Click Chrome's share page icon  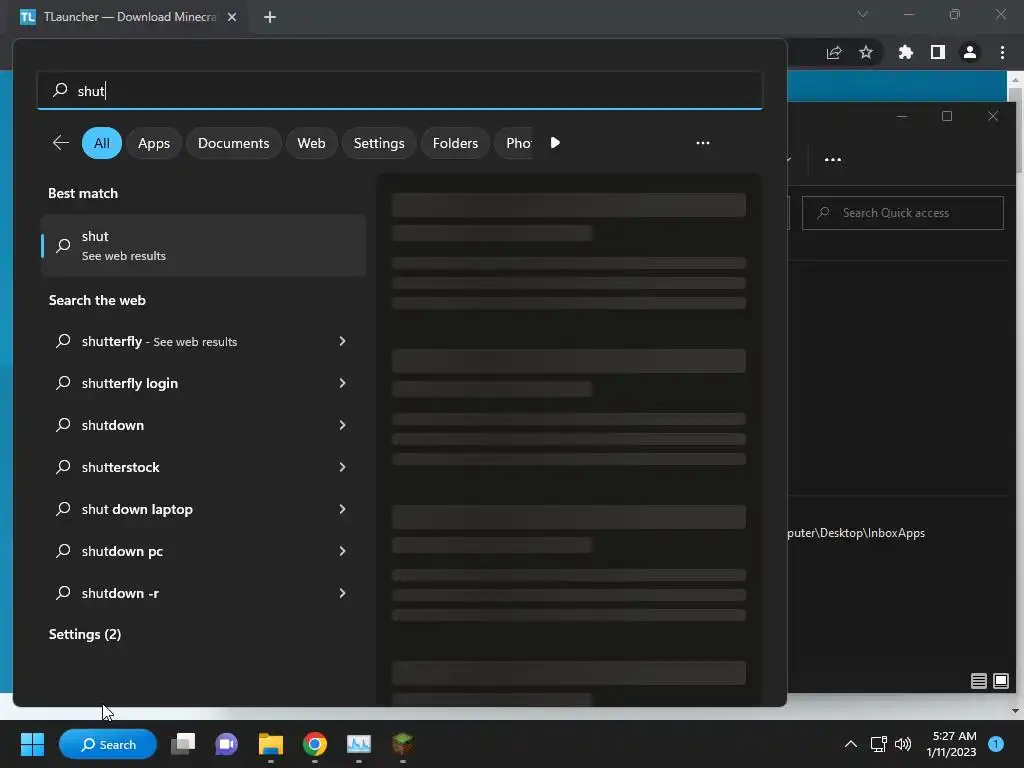pos(833,53)
